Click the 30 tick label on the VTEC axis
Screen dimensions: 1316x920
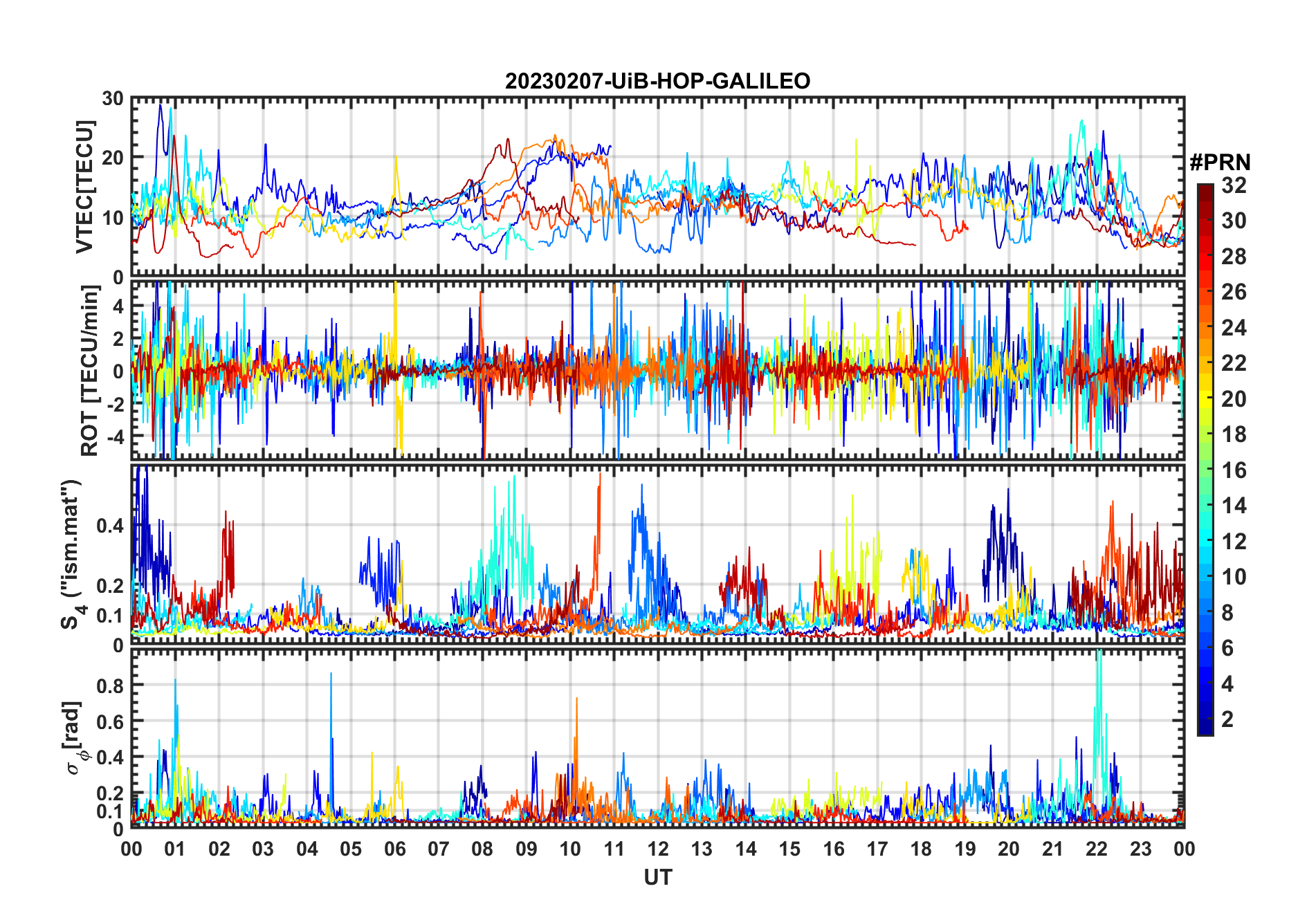click(113, 99)
